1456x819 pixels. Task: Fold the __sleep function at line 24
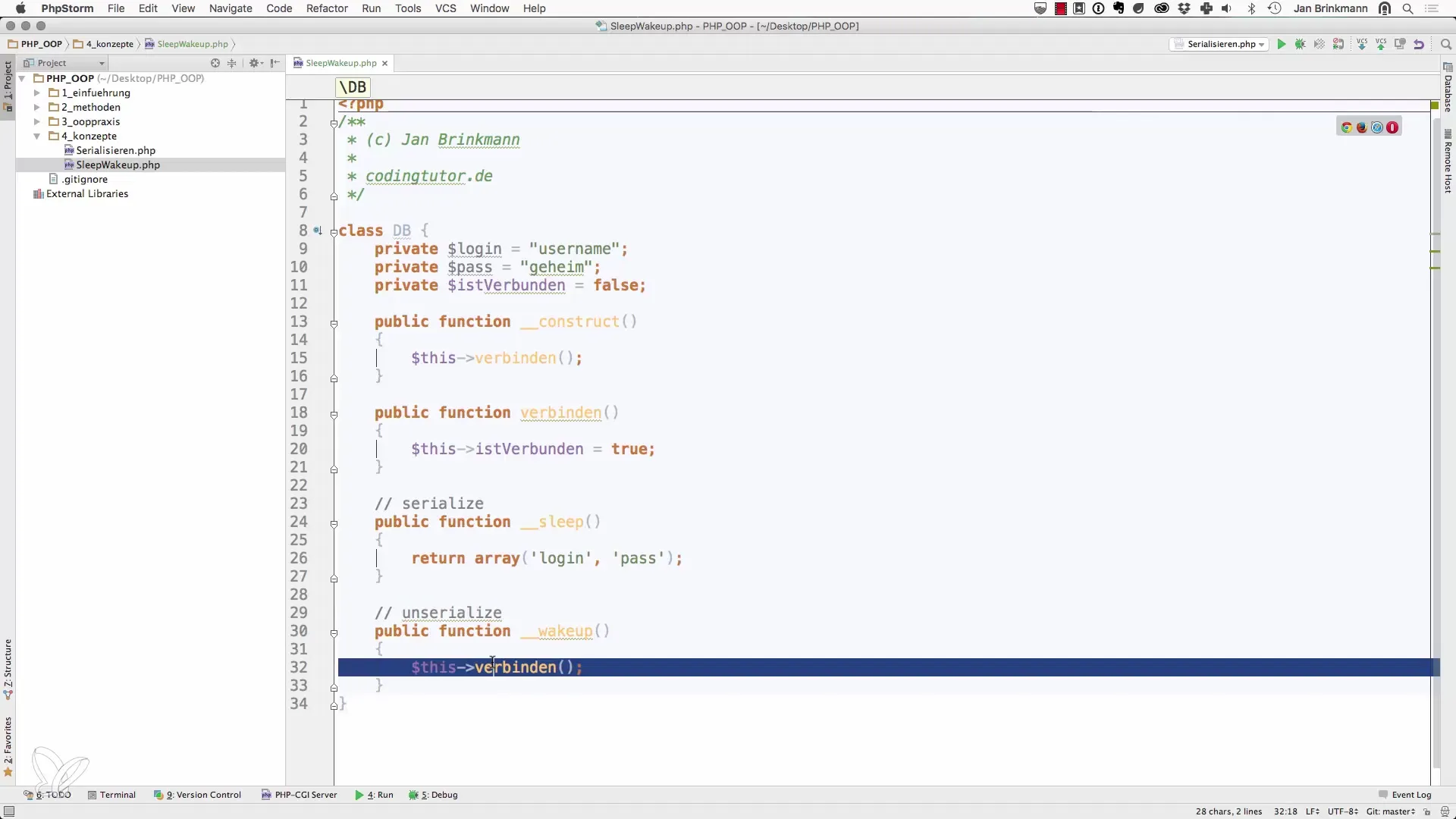334,524
